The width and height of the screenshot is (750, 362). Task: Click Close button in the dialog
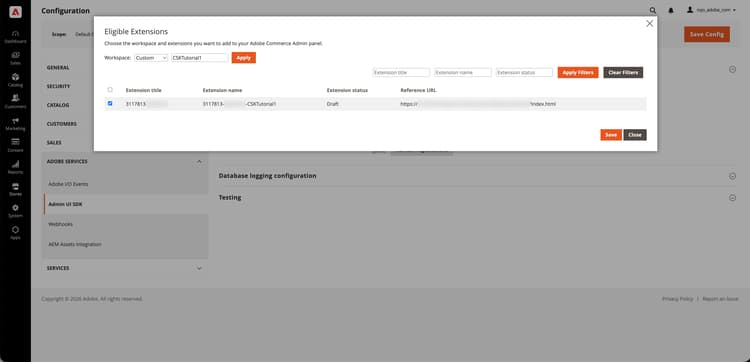point(635,135)
